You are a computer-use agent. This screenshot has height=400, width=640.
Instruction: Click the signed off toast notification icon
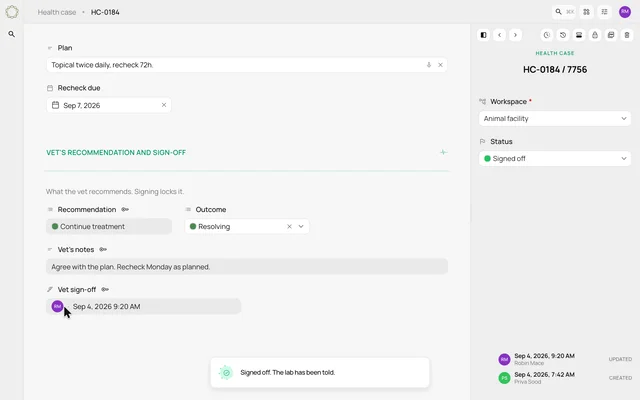click(x=226, y=373)
